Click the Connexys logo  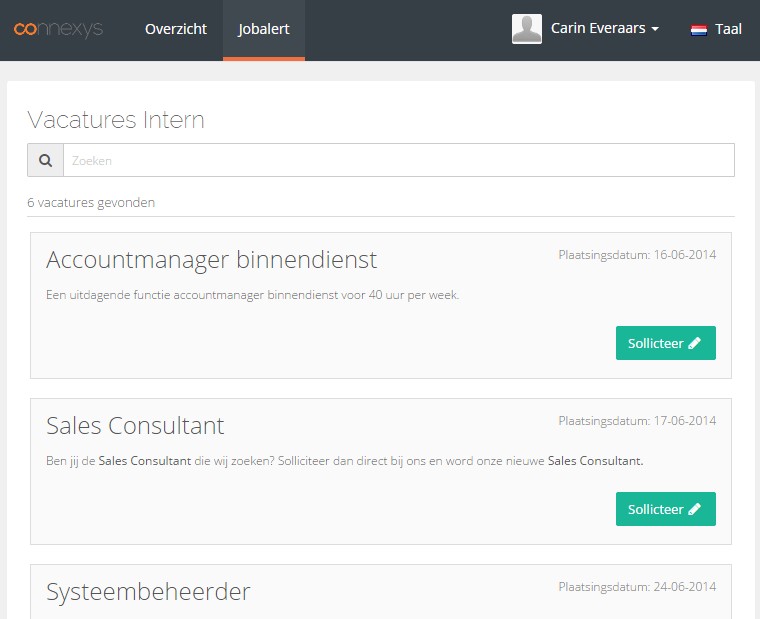point(58,29)
